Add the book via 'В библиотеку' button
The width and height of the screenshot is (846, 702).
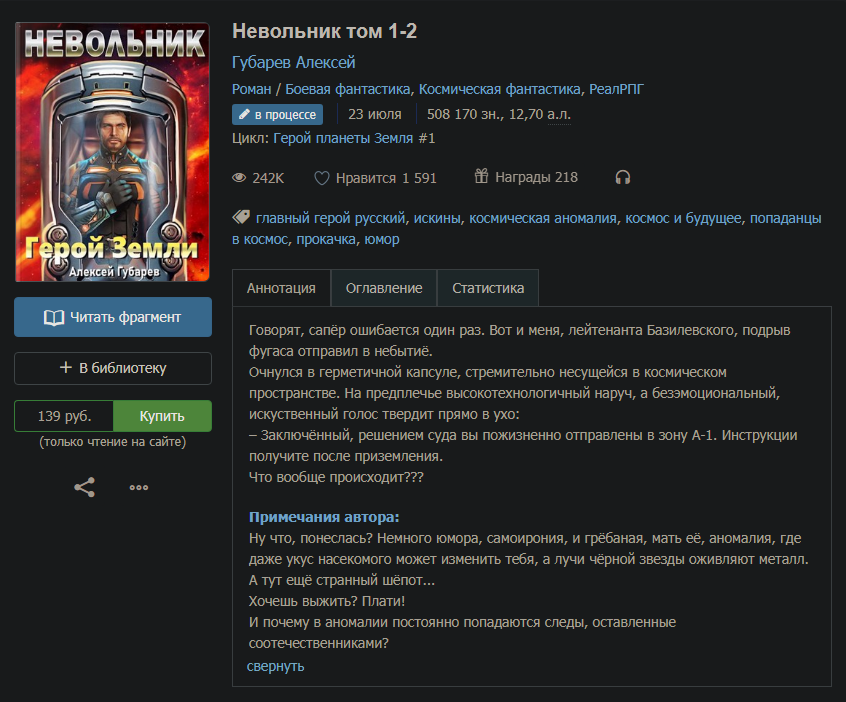pyautogui.click(x=113, y=369)
